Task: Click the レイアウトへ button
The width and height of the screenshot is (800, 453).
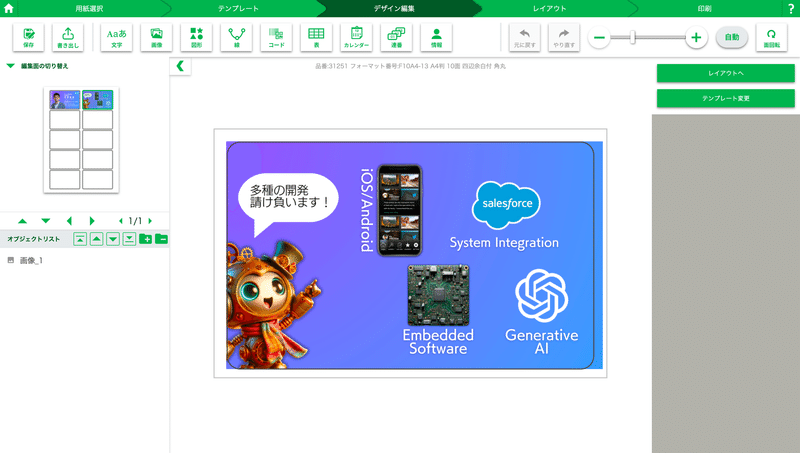Action: point(726,73)
